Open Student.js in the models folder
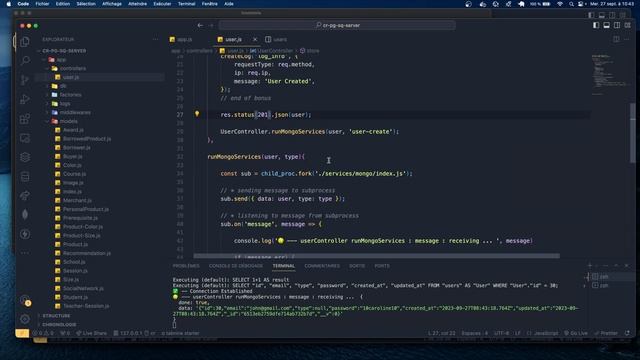Screen dimensions: 640x360 pyautogui.click(x=76, y=297)
